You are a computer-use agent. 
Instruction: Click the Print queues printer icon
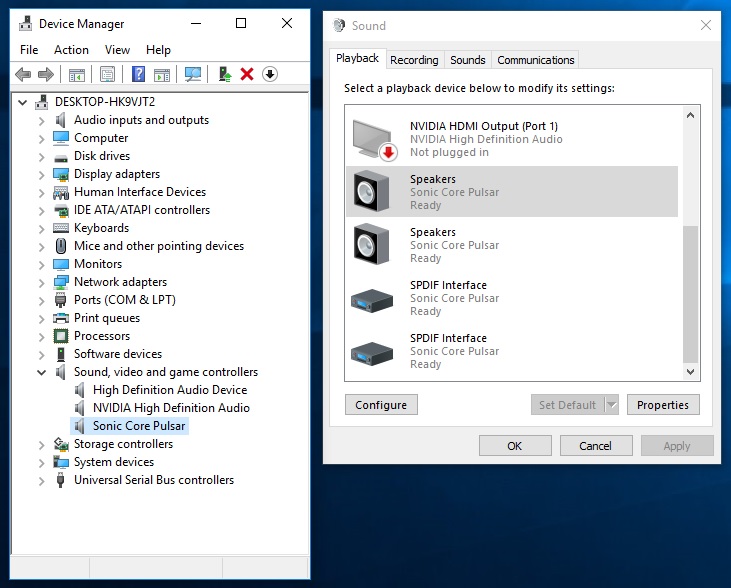pos(61,318)
